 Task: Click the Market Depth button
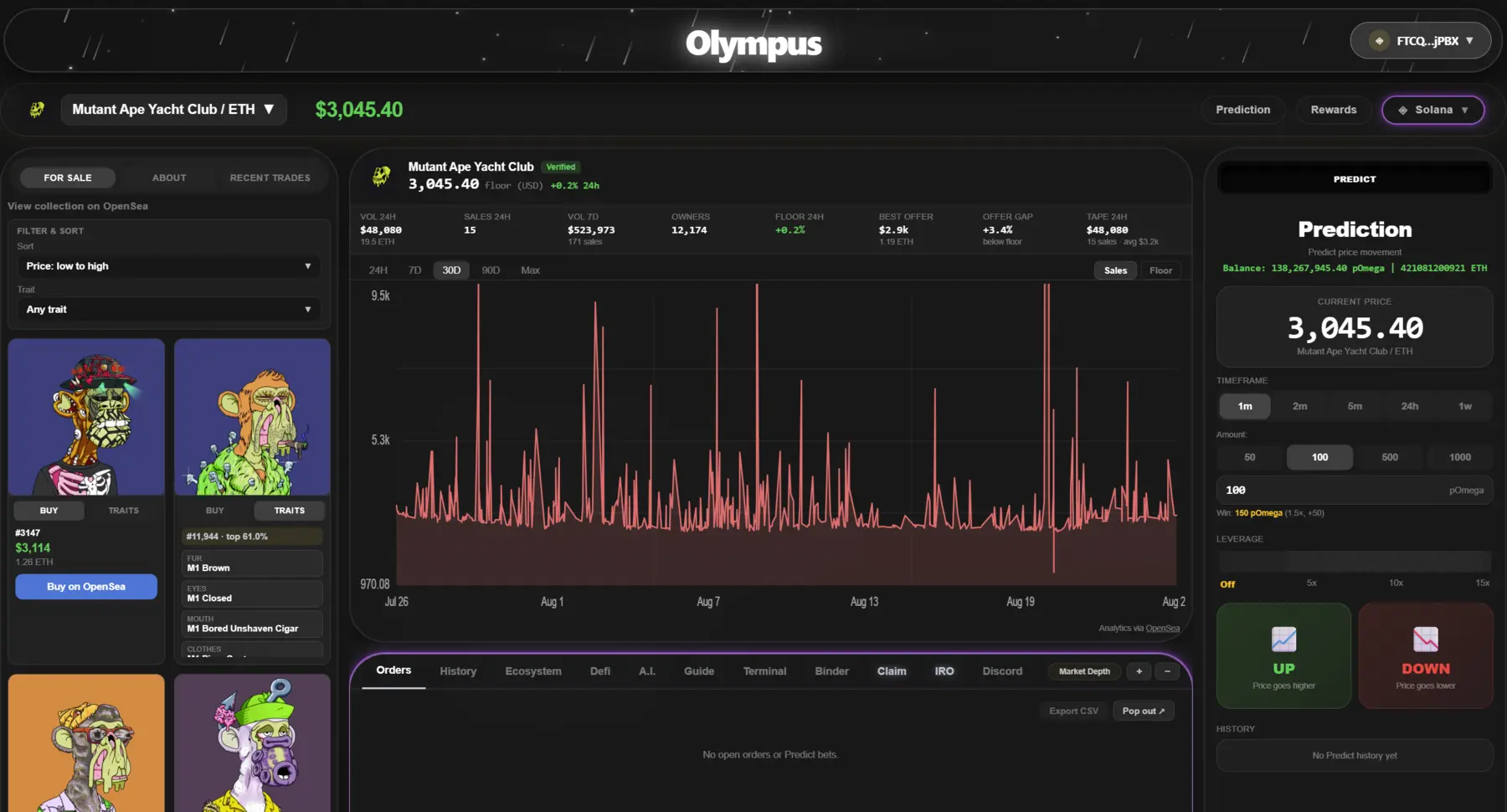(1084, 671)
